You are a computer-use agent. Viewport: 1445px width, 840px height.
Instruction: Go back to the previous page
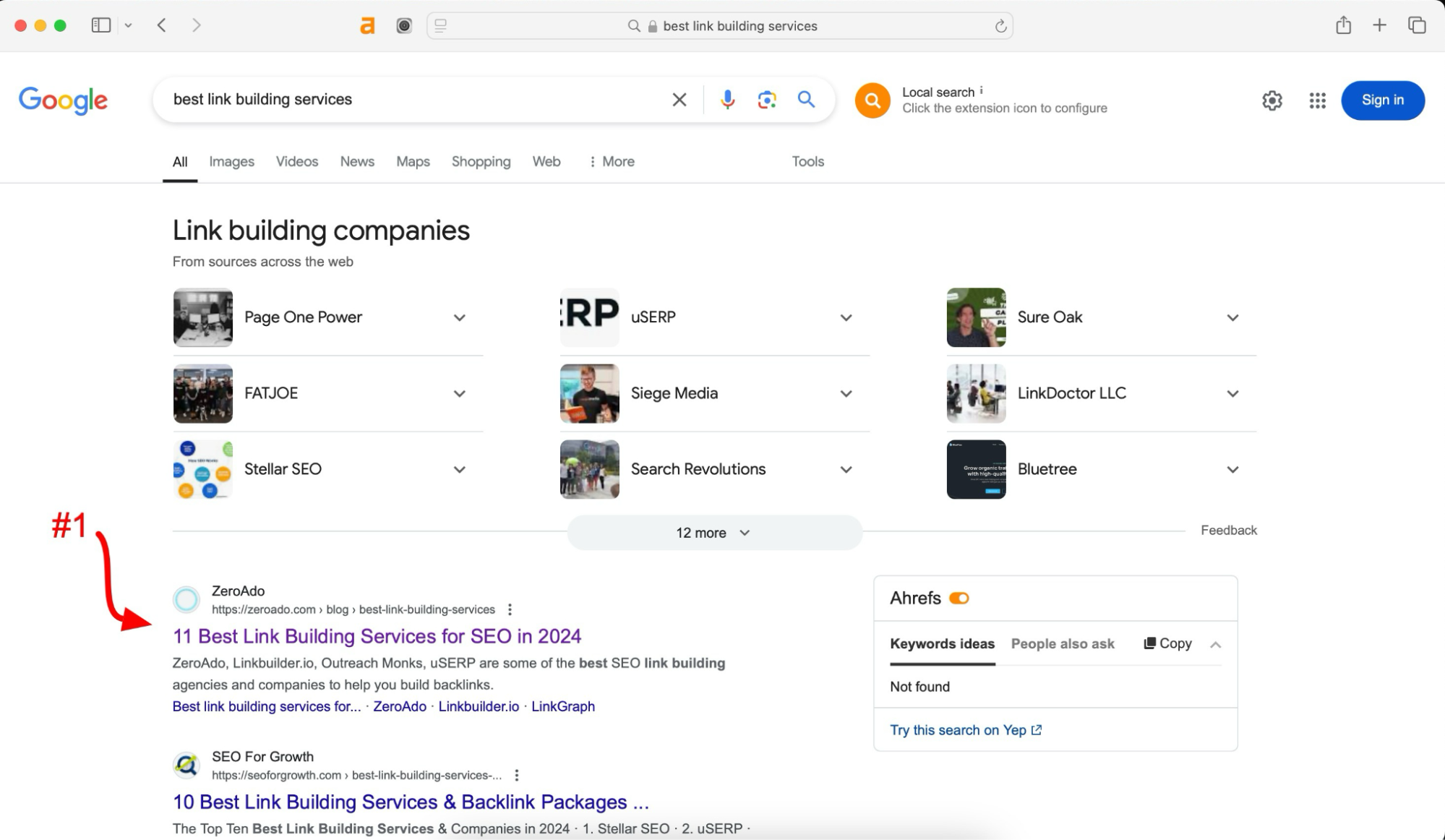tap(162, 25)
